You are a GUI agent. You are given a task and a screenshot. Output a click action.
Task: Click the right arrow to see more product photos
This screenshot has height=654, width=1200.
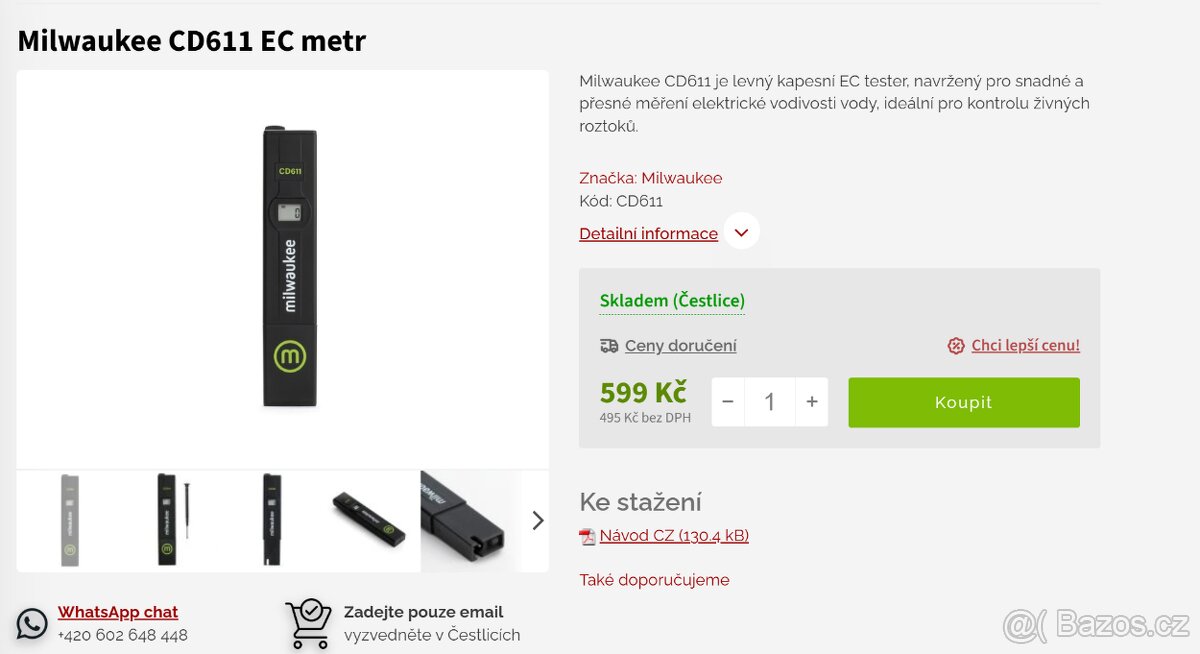(538, 520)
